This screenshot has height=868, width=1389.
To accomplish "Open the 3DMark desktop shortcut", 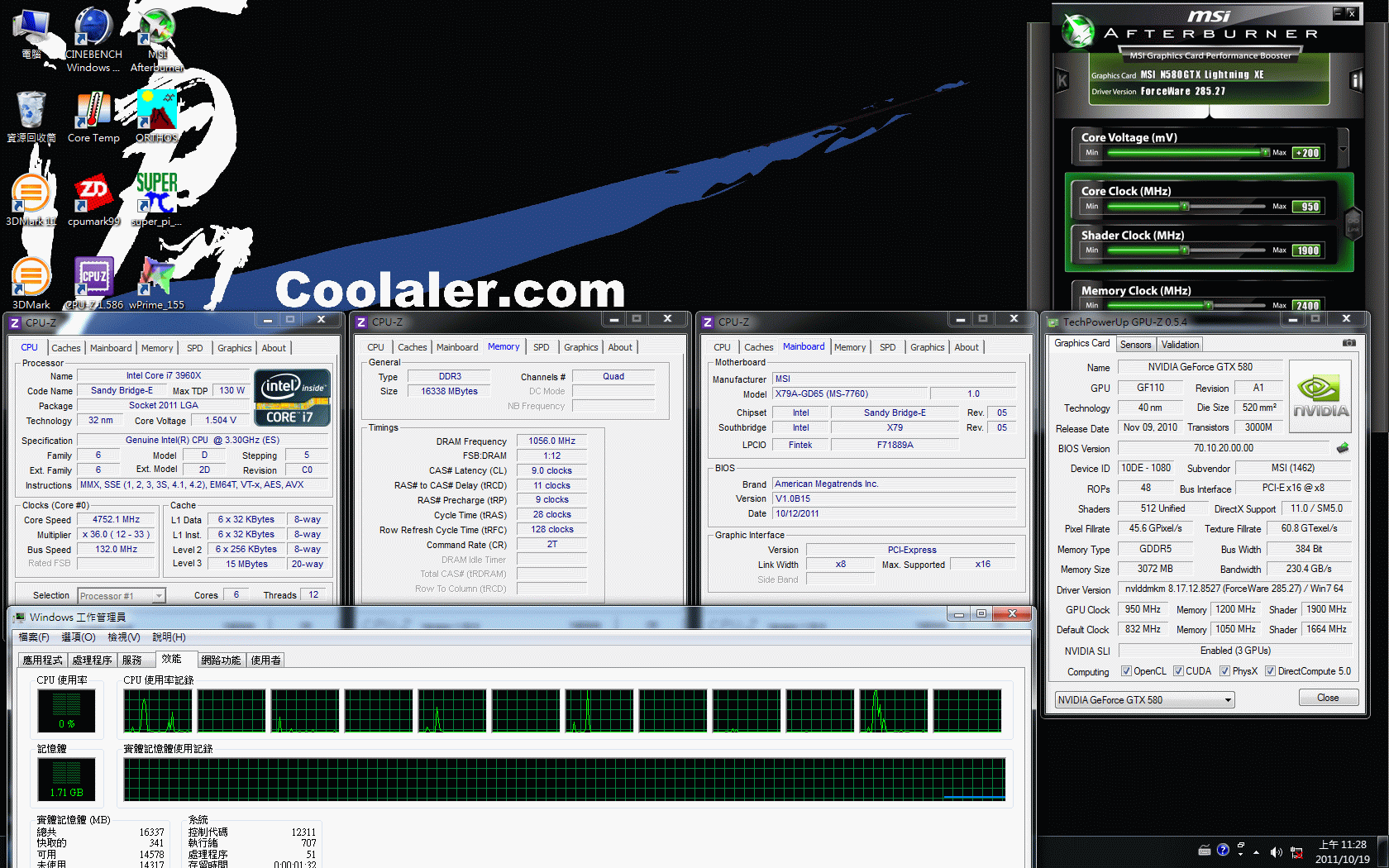I will click(31, 283).
